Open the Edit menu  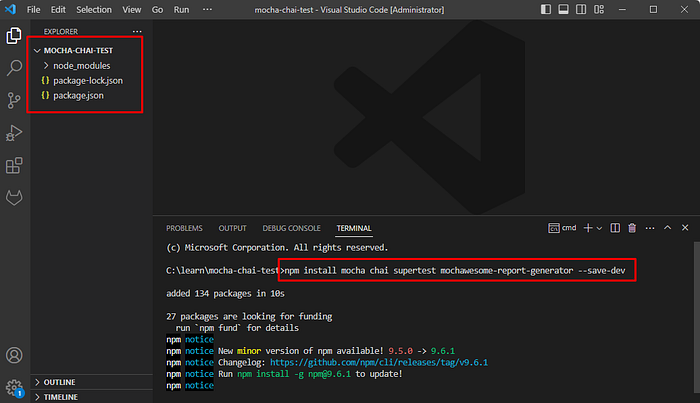(x=58, y=9)
